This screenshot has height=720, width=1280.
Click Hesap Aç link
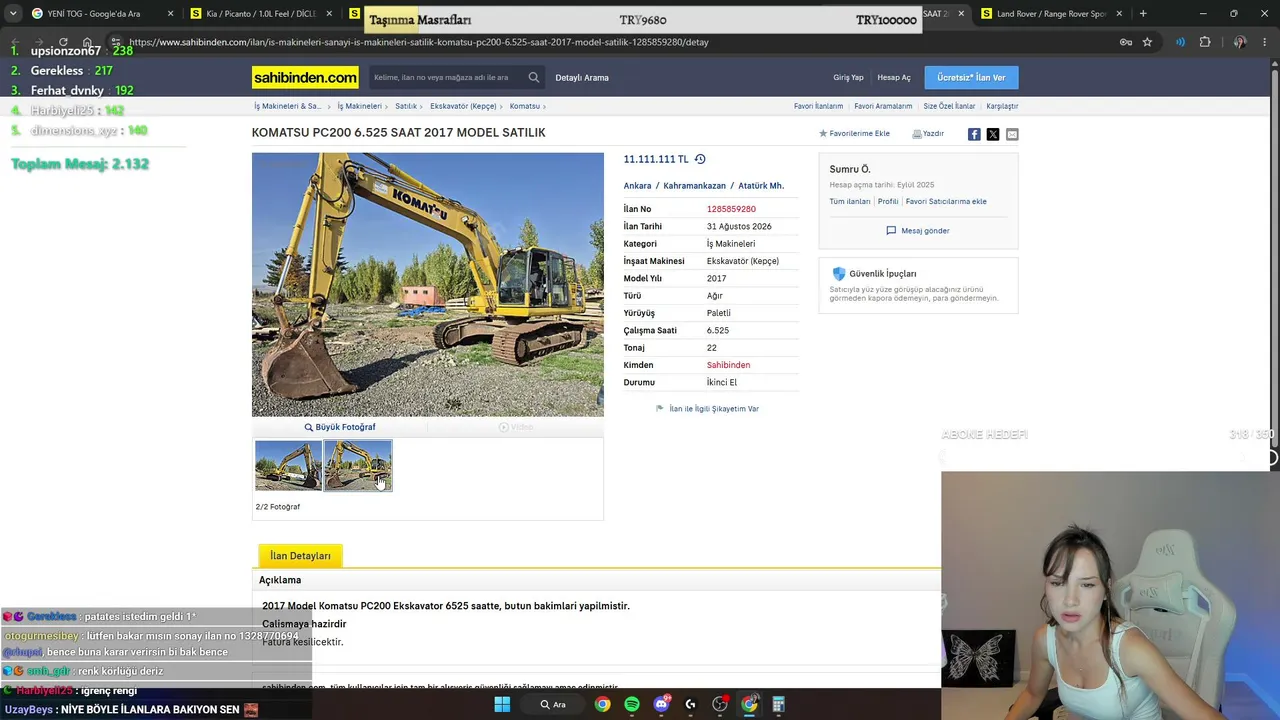(x=894, y=77)
